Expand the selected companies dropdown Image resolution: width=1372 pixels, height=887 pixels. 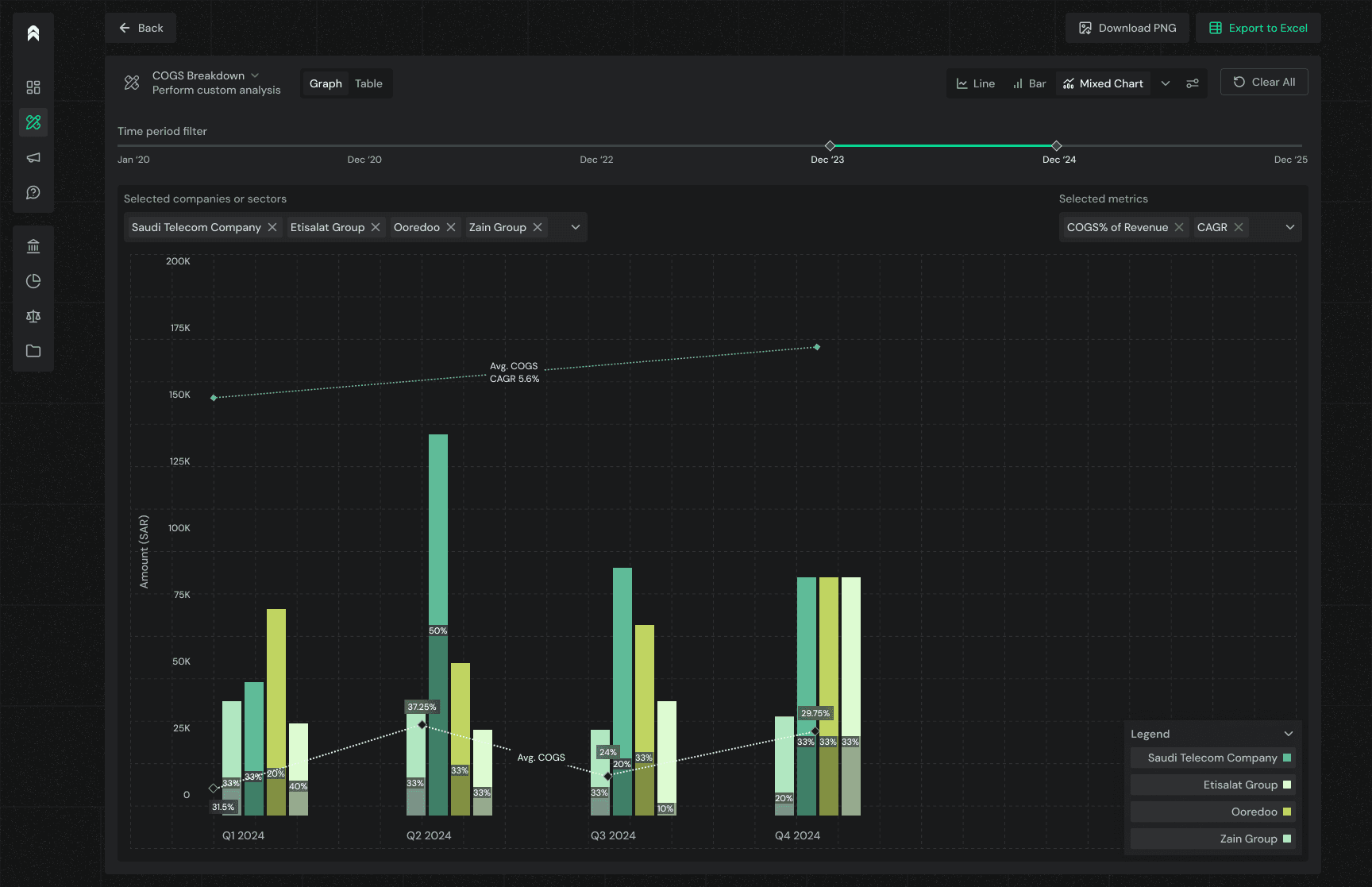[576, 227]
